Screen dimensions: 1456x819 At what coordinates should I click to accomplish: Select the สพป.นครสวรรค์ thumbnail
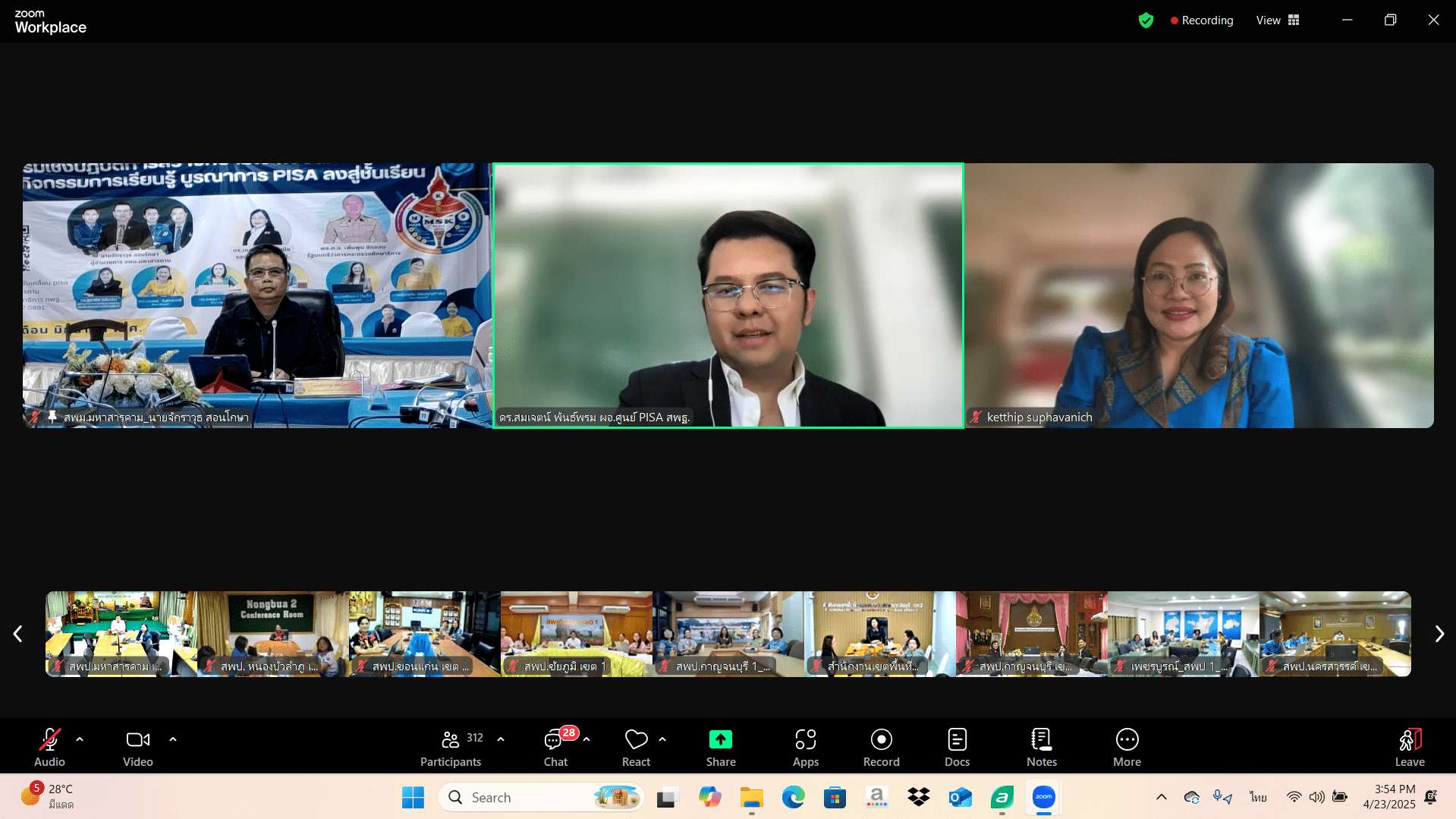click(x=1335, y=634)
